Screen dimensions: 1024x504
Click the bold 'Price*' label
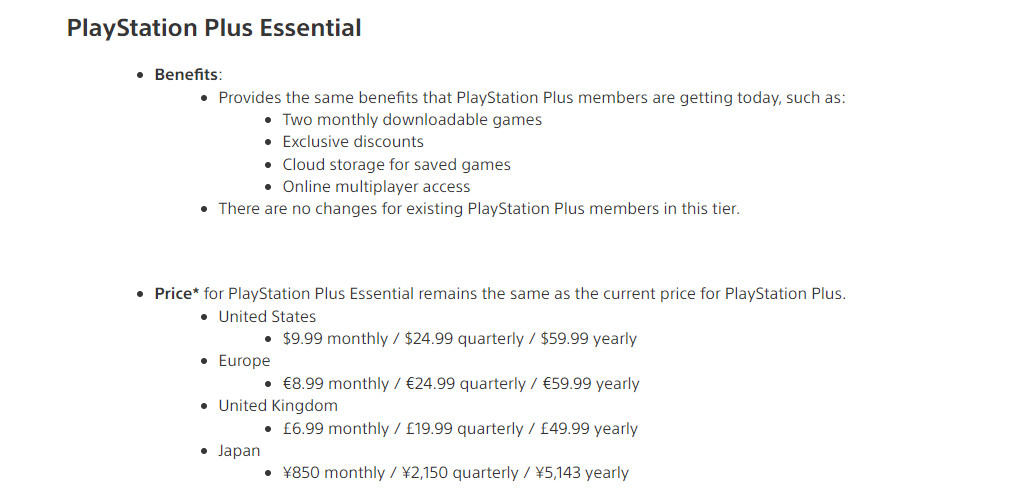177,294
